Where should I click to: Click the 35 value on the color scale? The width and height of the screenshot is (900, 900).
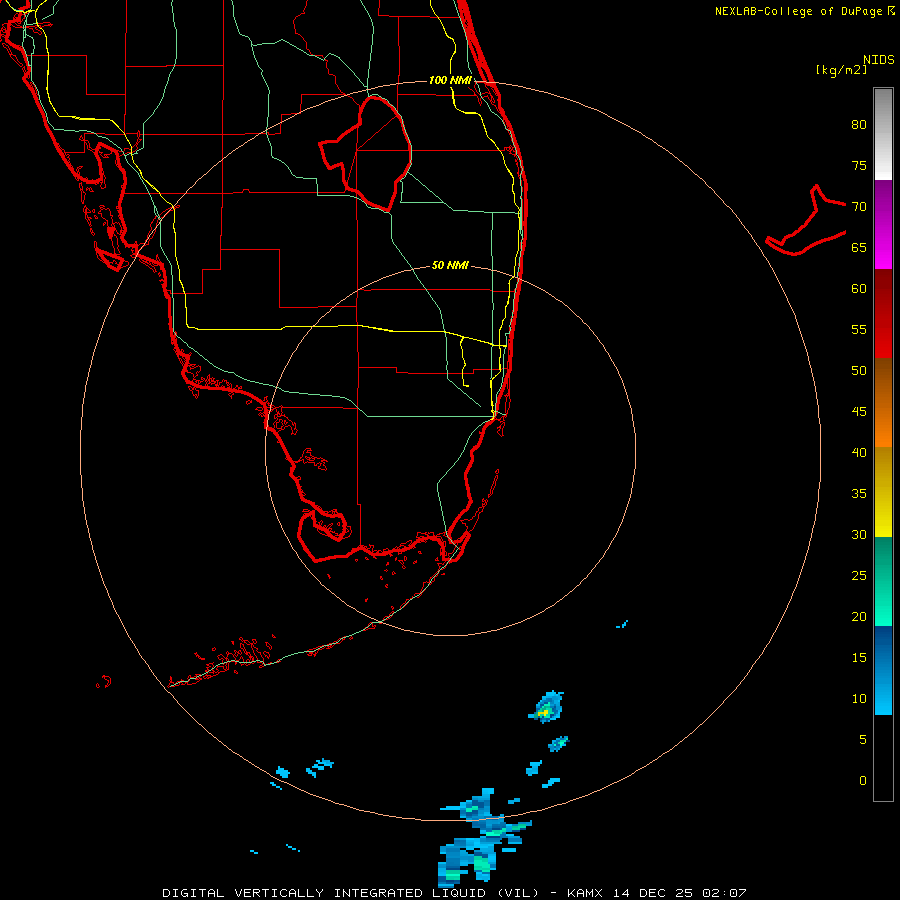859,494
